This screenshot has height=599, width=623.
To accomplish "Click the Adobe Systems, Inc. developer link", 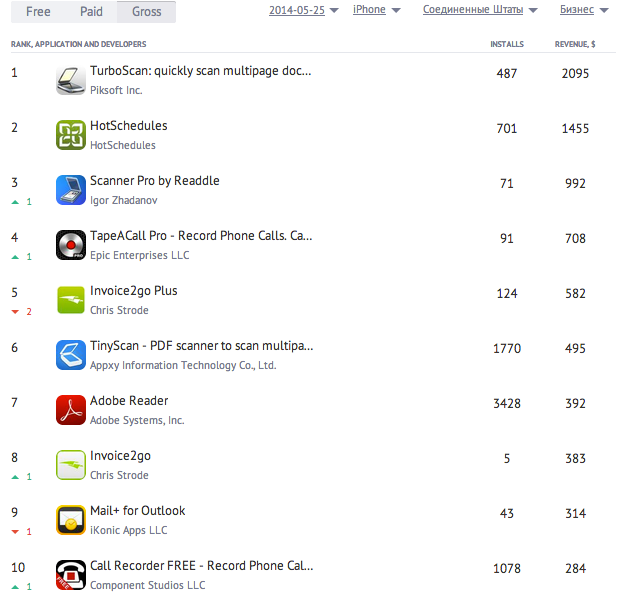I will pos(137,420).
